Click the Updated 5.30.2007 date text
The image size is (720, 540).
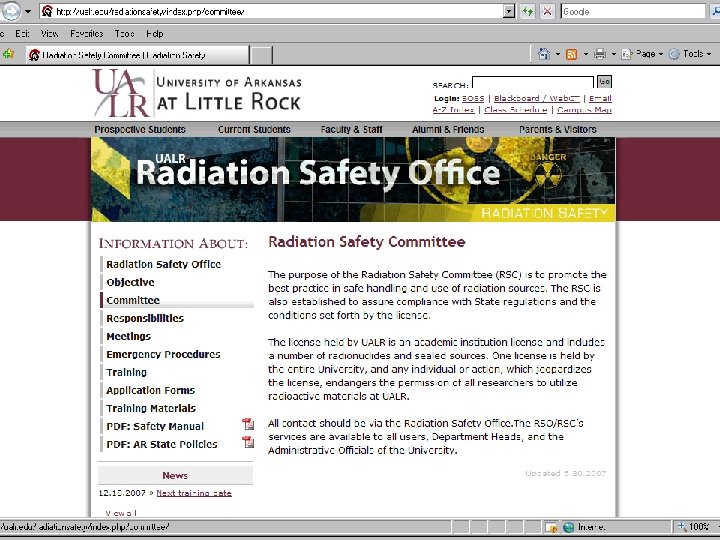566,473
